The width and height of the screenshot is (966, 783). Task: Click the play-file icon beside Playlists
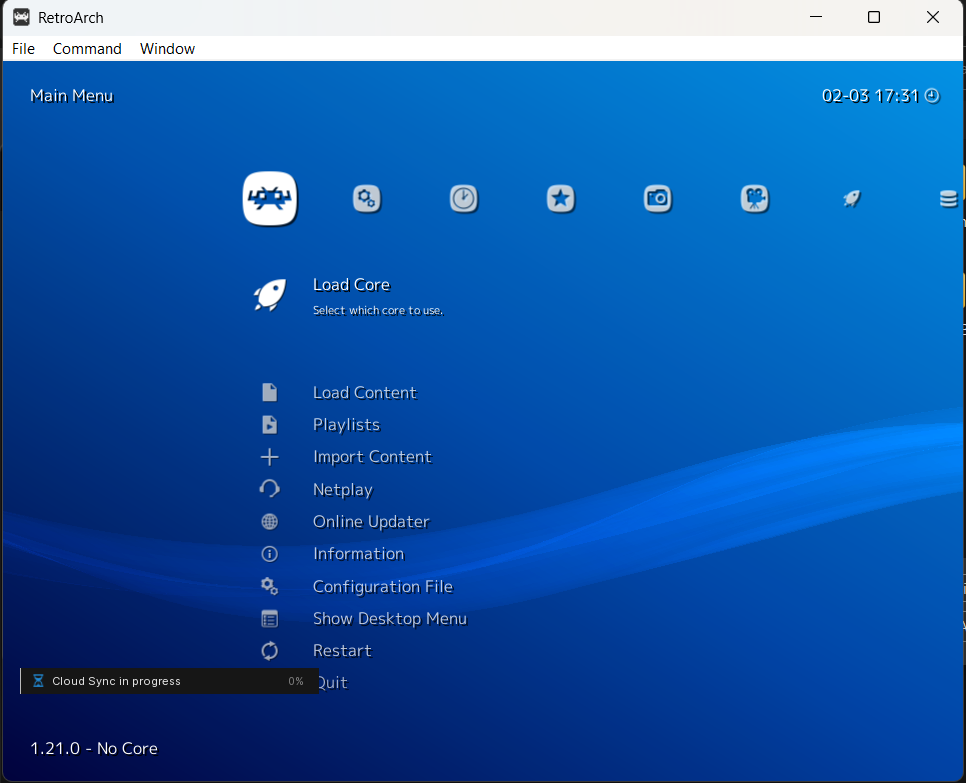pos(269,424)
